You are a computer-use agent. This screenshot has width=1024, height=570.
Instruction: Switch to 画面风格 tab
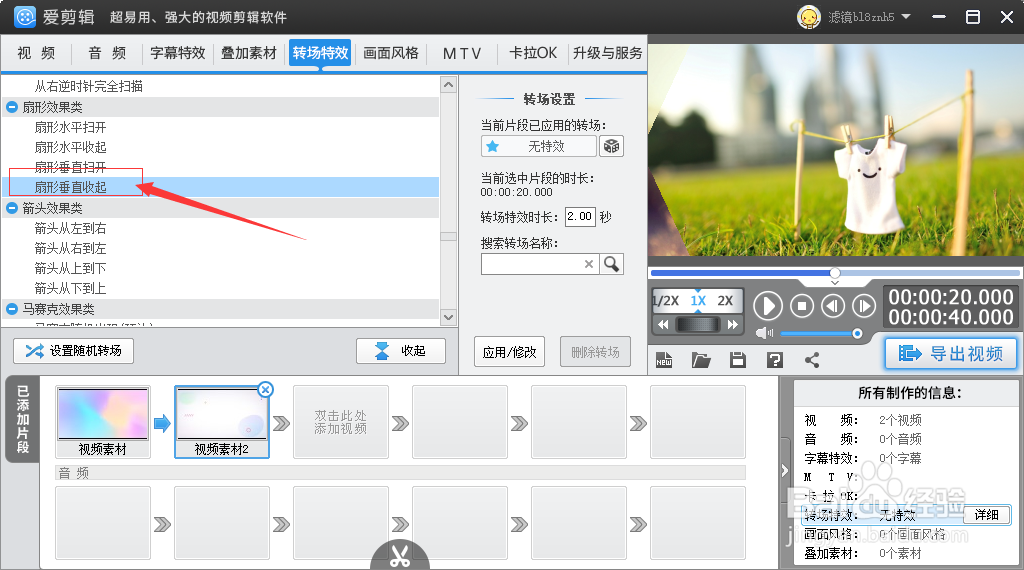tap(391, 53)
